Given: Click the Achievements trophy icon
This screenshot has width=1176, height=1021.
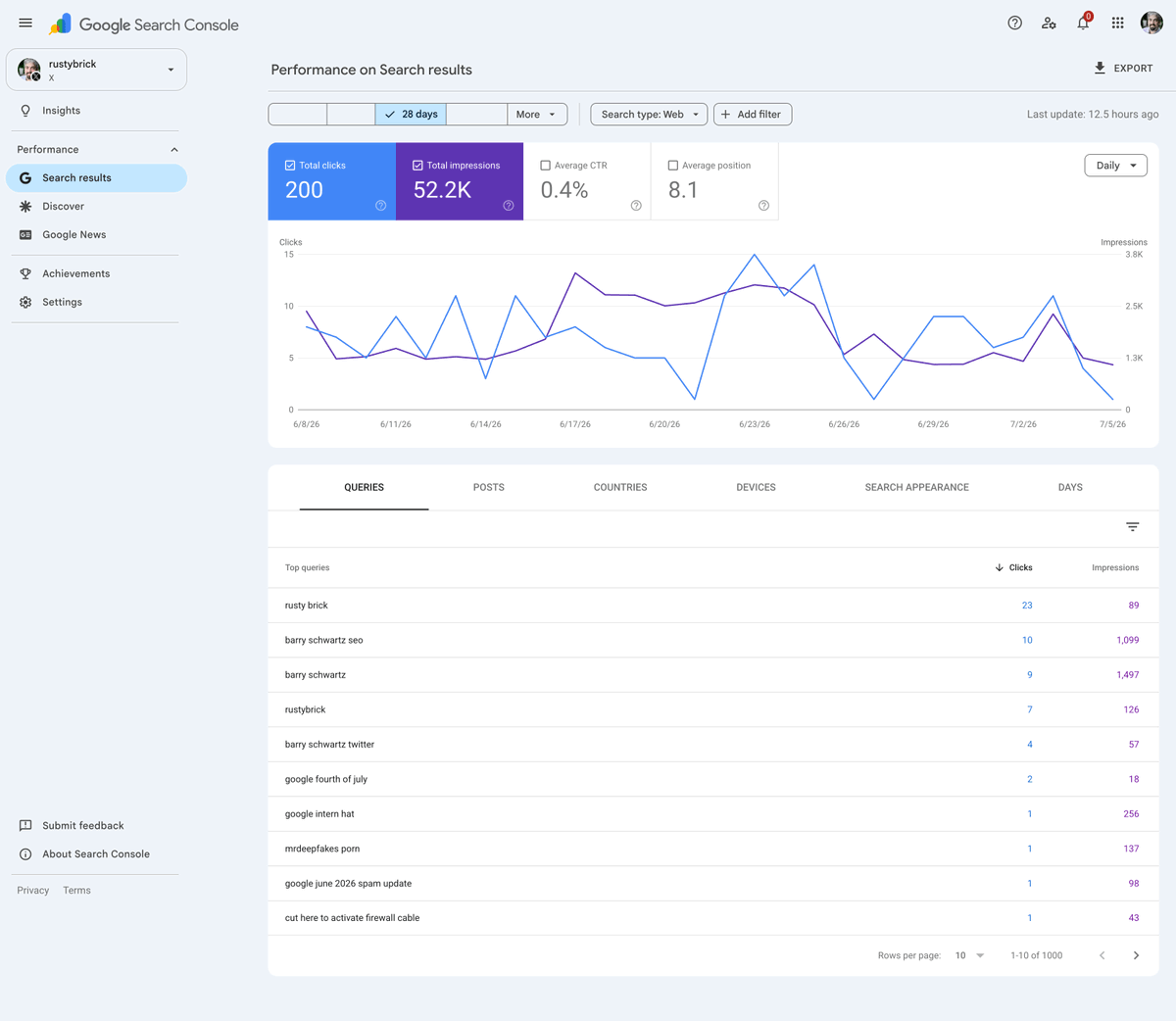Looking at the screenshot, I should (25, 274).
